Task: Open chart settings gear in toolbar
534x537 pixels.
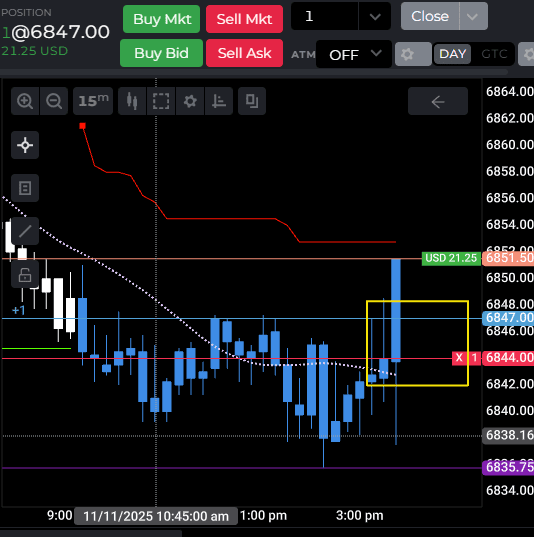Action: (x=190, y=101)
